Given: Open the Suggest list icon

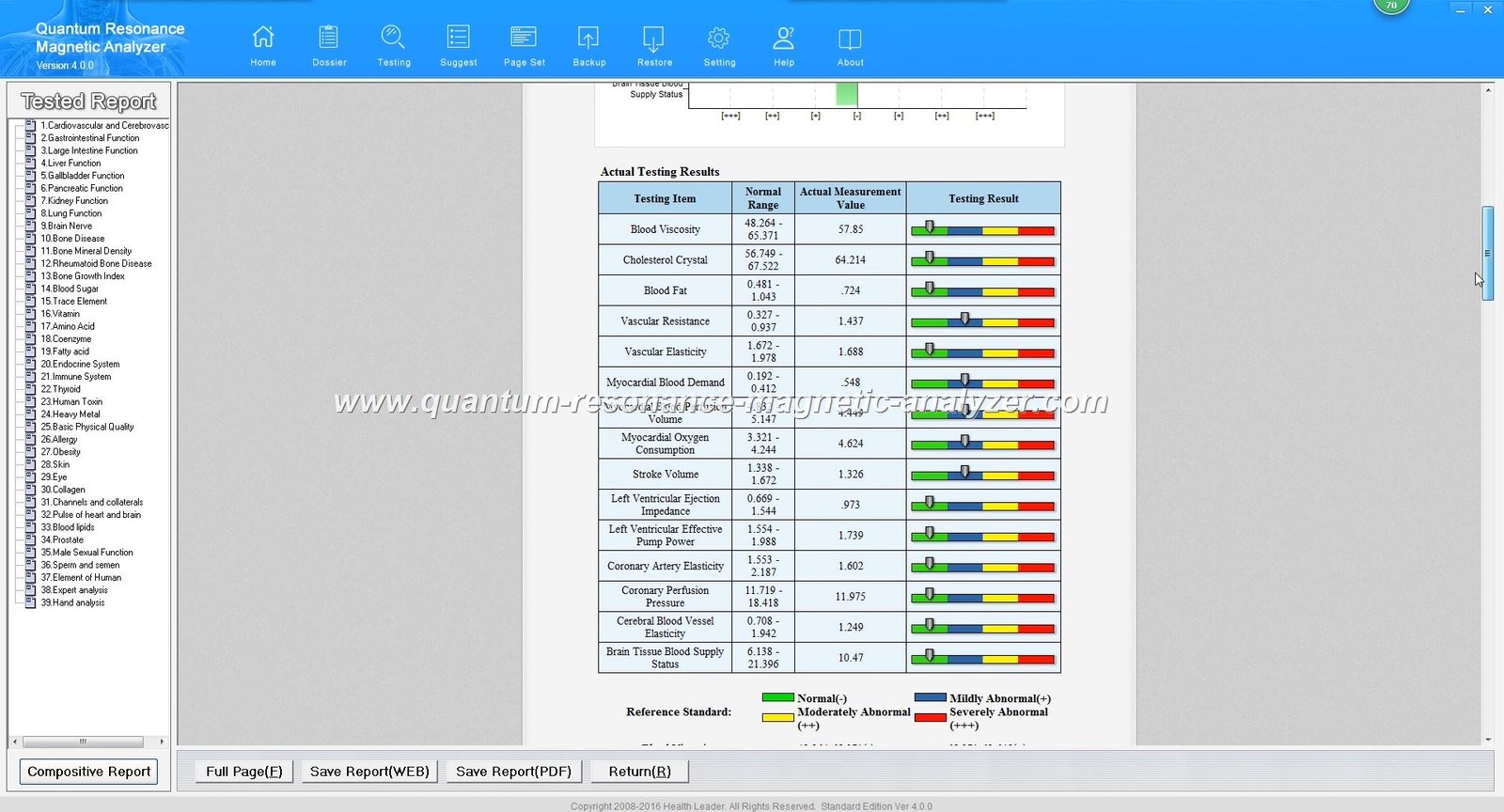Looking at the screenshot, I should click(458, 38).
